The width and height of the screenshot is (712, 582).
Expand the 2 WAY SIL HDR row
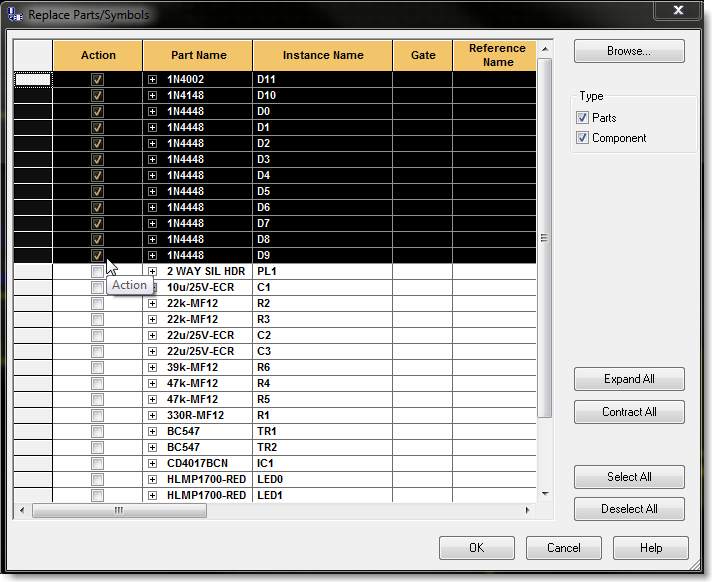coord(153,271)
